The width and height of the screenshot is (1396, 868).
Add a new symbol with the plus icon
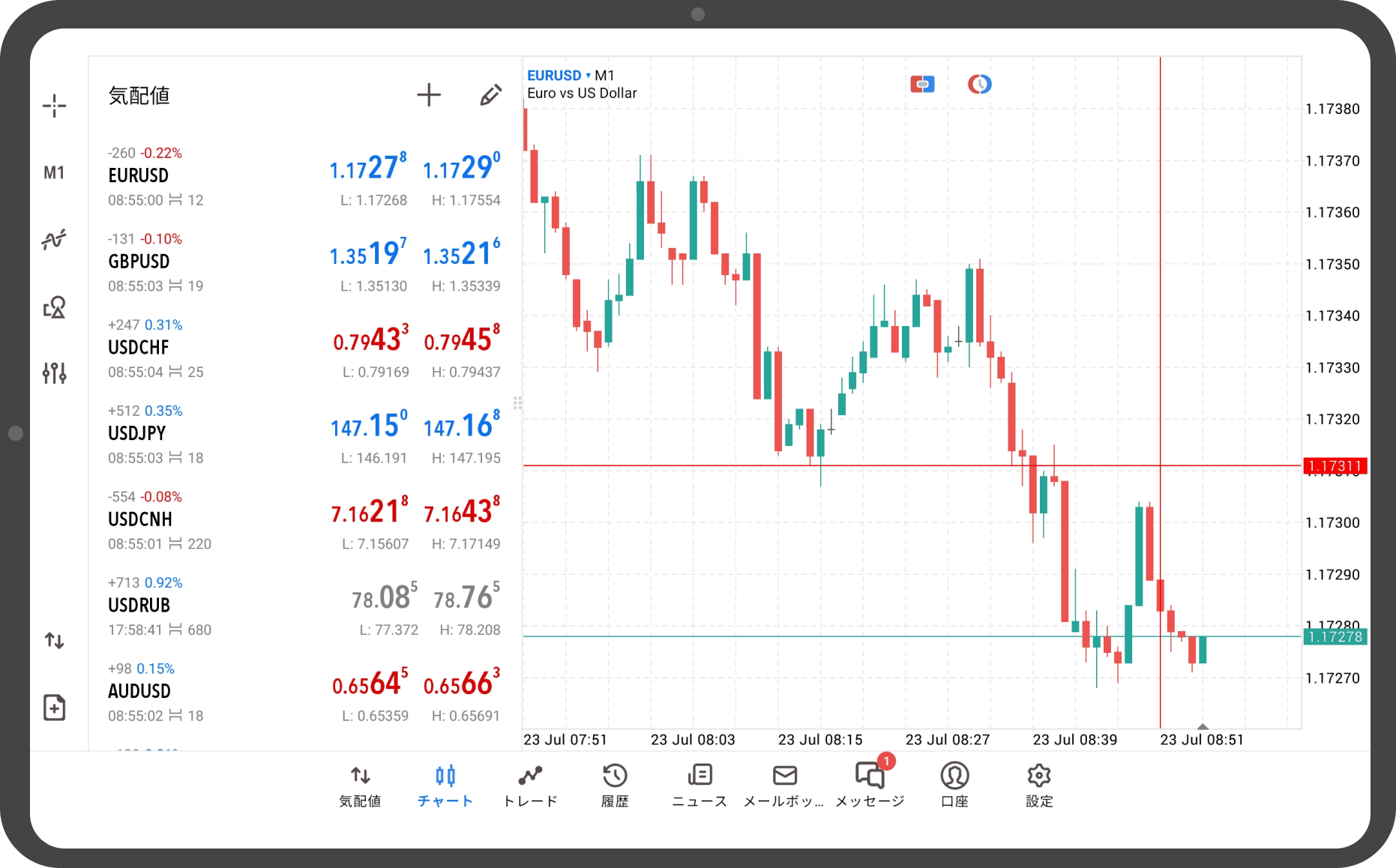tap(429, 95)
